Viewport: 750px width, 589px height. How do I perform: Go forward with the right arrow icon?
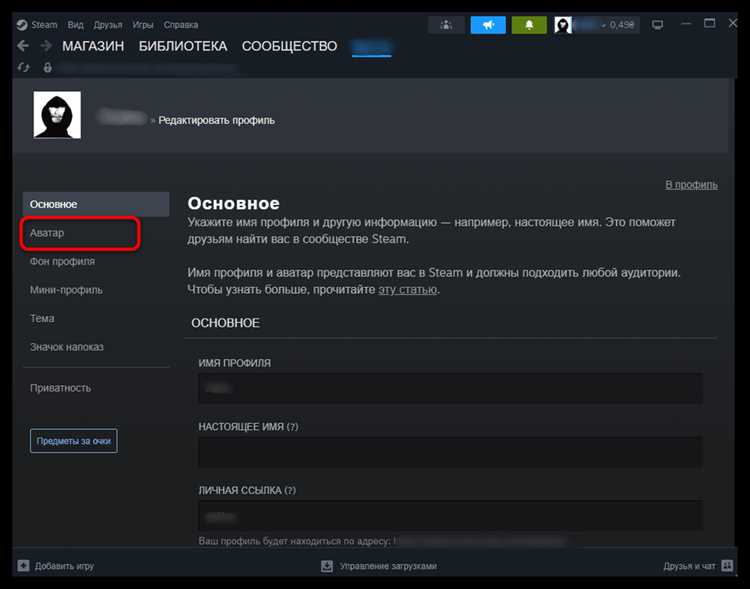point(46,46)
